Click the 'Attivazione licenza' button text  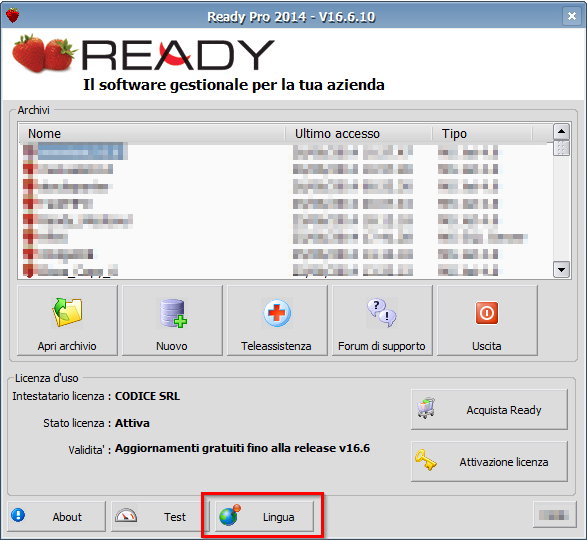504,462
